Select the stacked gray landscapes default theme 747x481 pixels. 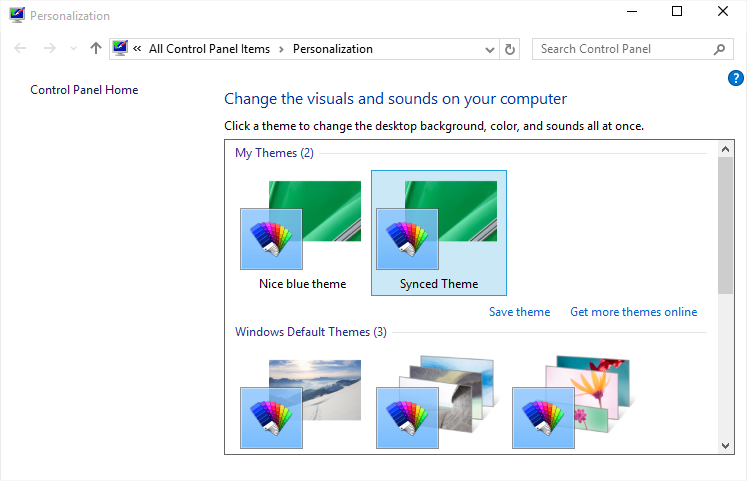(x=437, y=402)
